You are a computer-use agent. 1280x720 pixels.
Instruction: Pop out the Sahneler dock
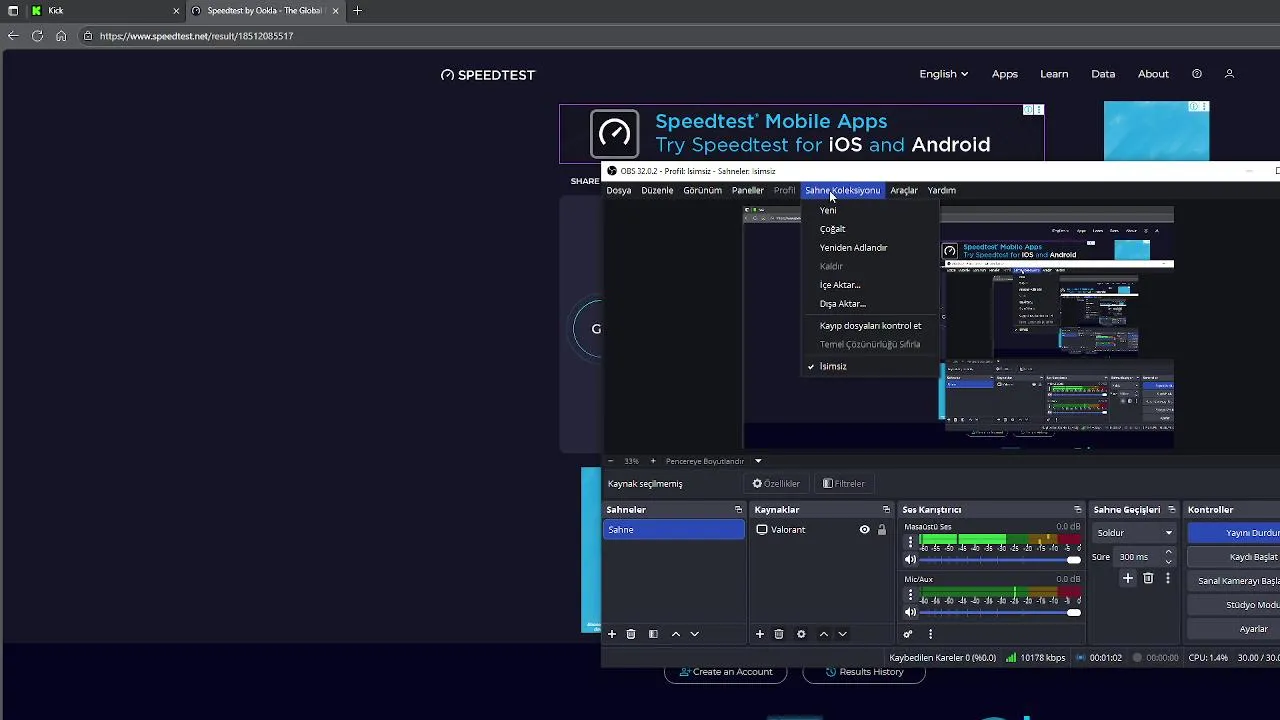[738, 510]
